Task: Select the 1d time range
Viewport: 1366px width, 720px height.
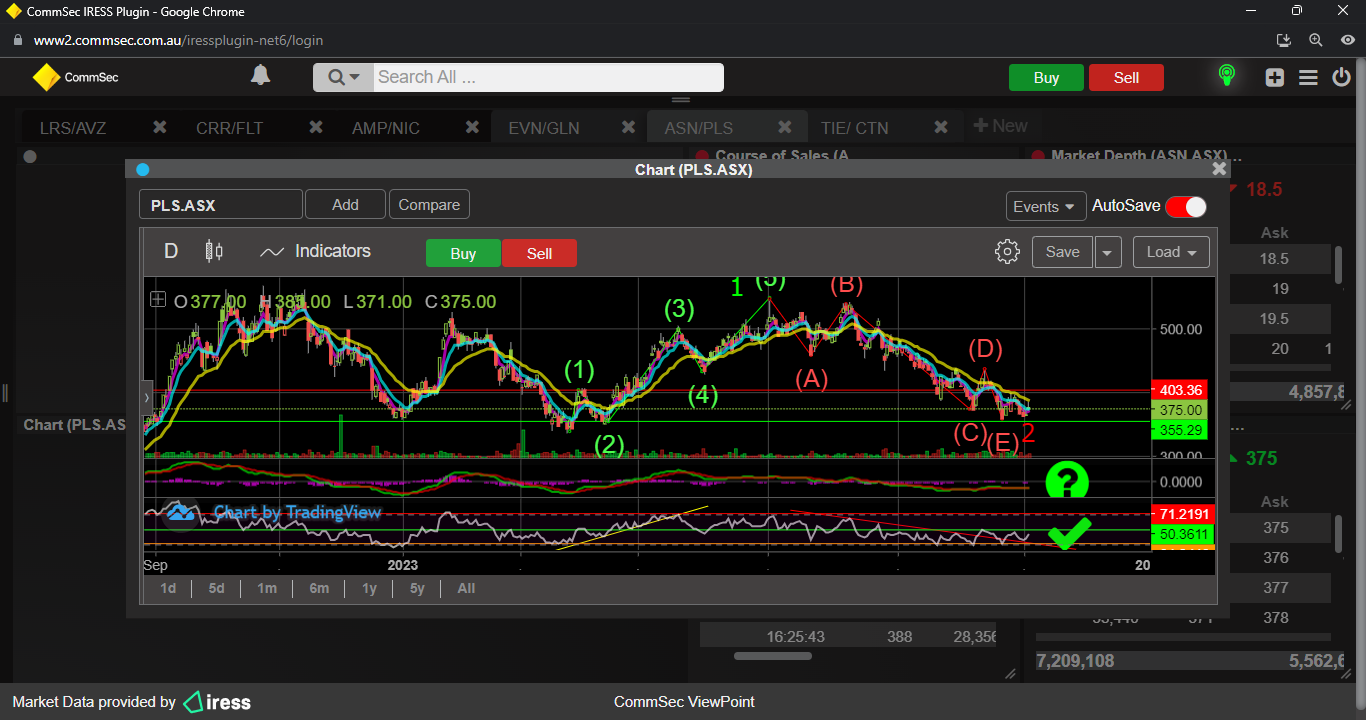Action: (x=168, y=588)
